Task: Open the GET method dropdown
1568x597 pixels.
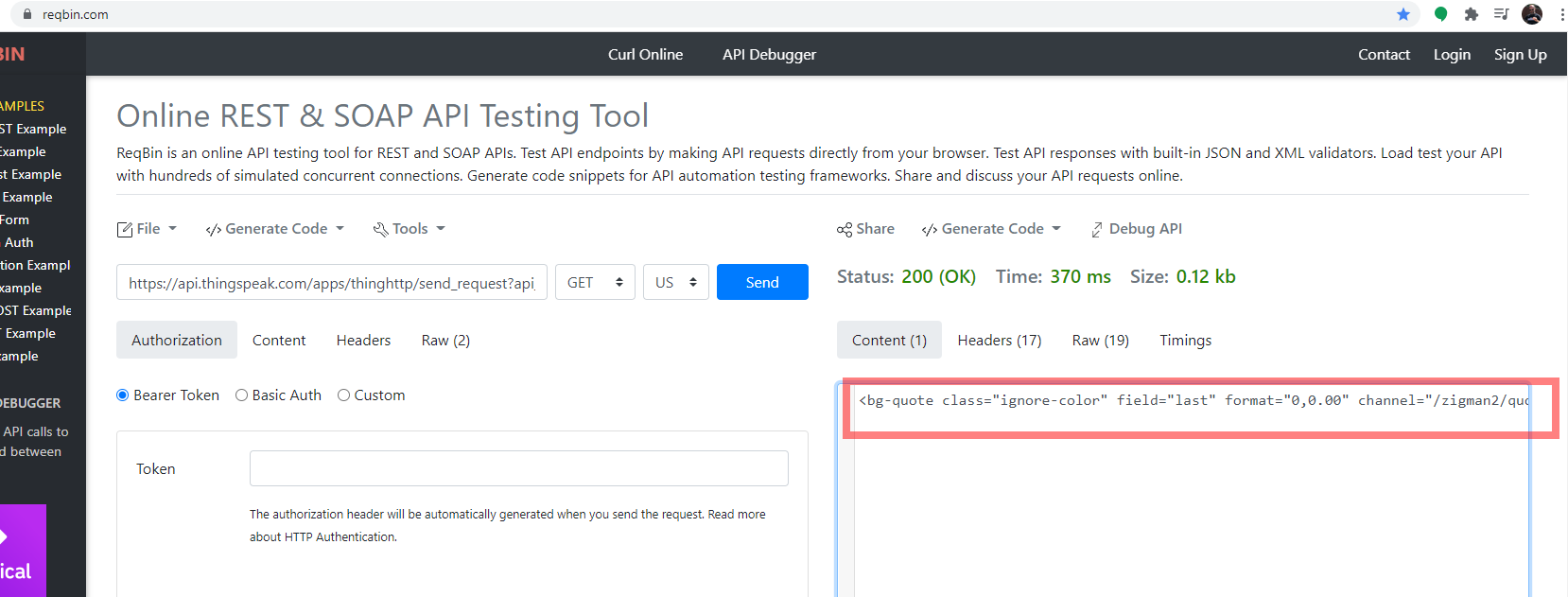Action: tap(595, 283)
